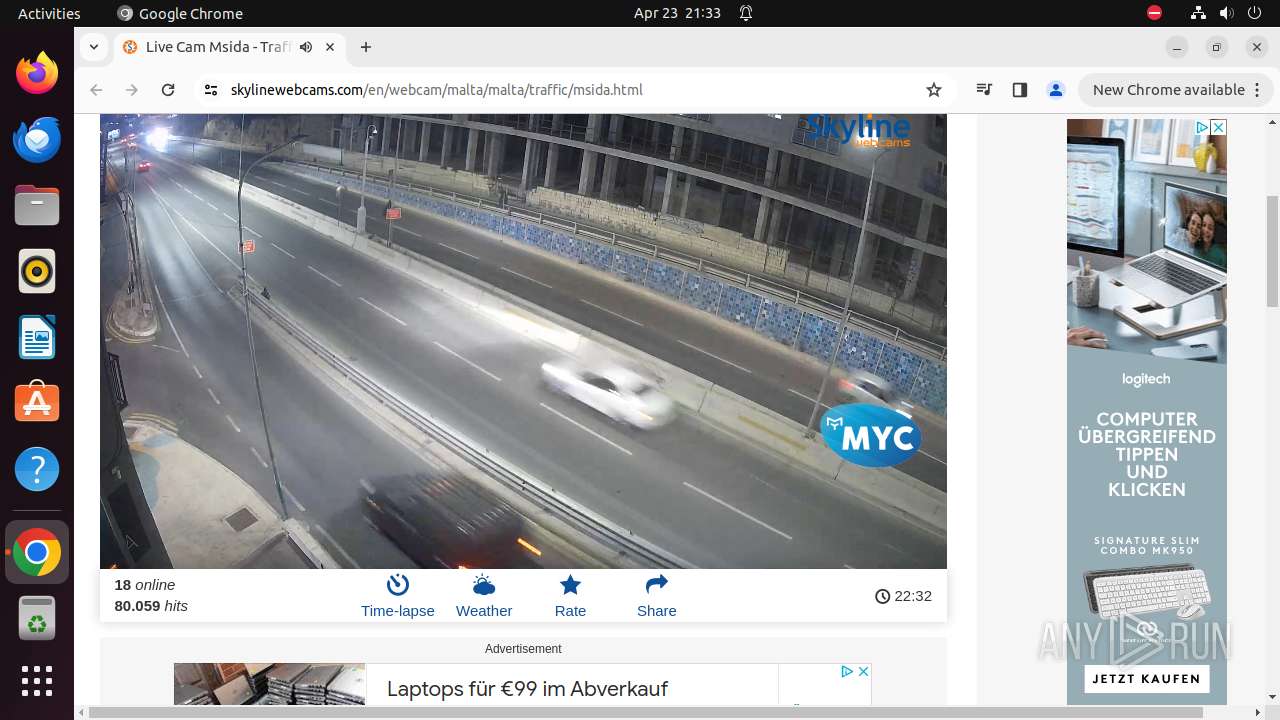1280x720 pixels.
Task: Open AdChoices info on Logitech ad
Action: [x=1203, y=127]
